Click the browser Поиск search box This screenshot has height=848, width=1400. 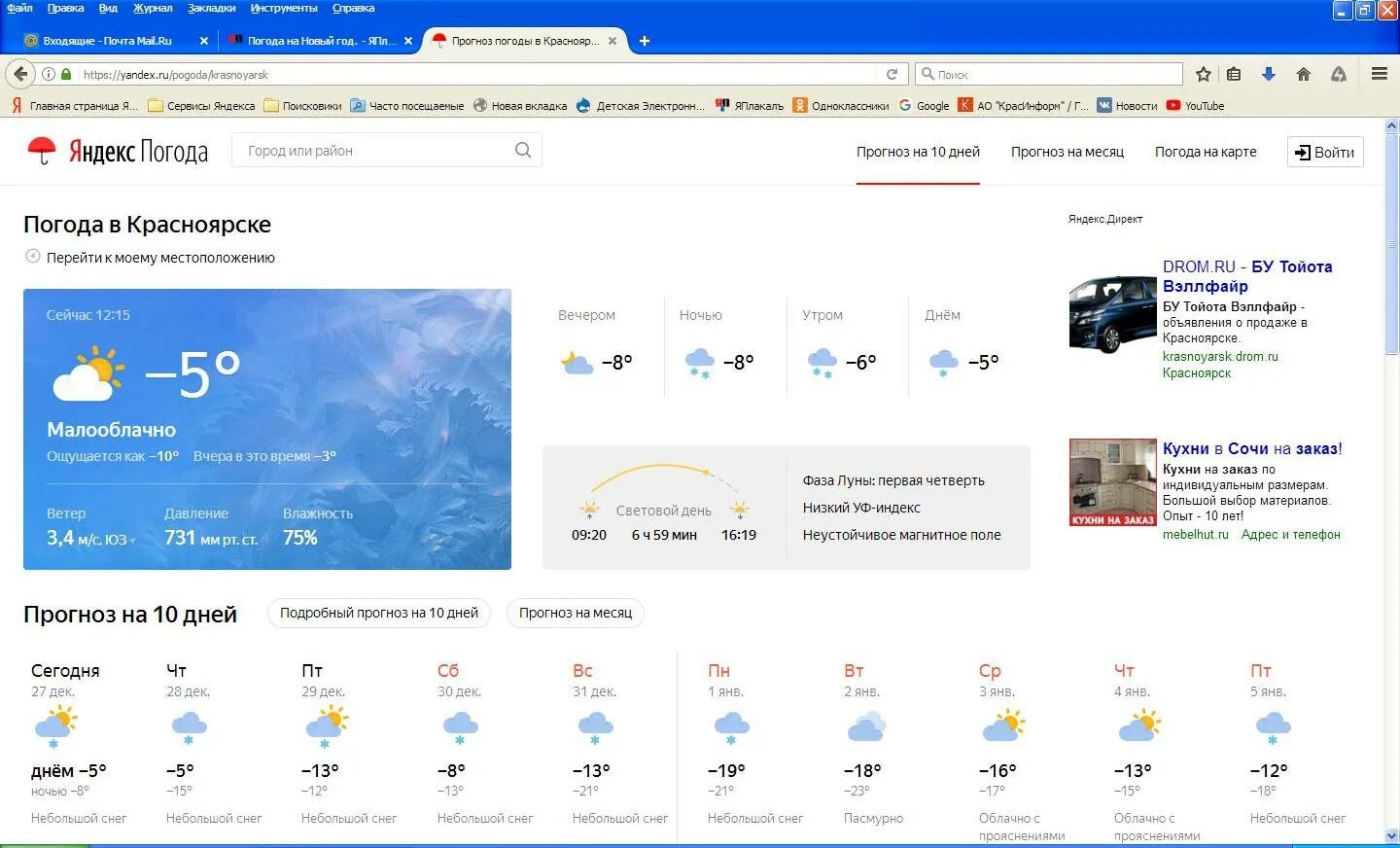coord(1048,74)
